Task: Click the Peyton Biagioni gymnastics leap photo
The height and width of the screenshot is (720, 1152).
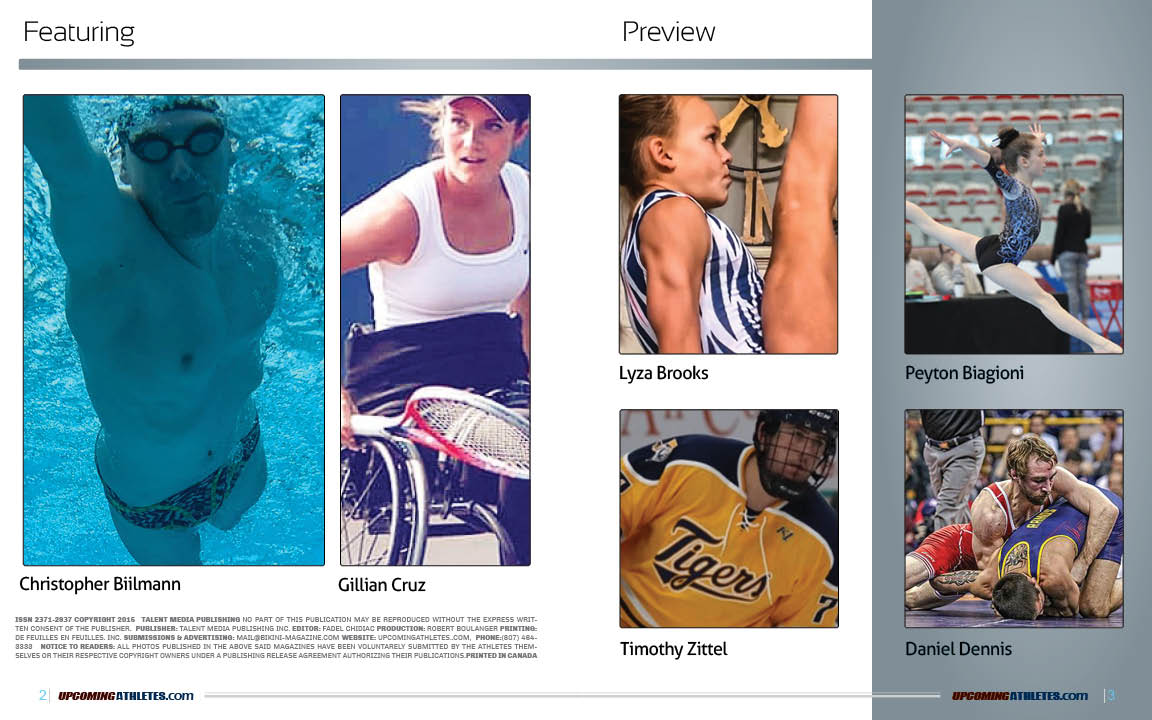Action: [1014, 224]
